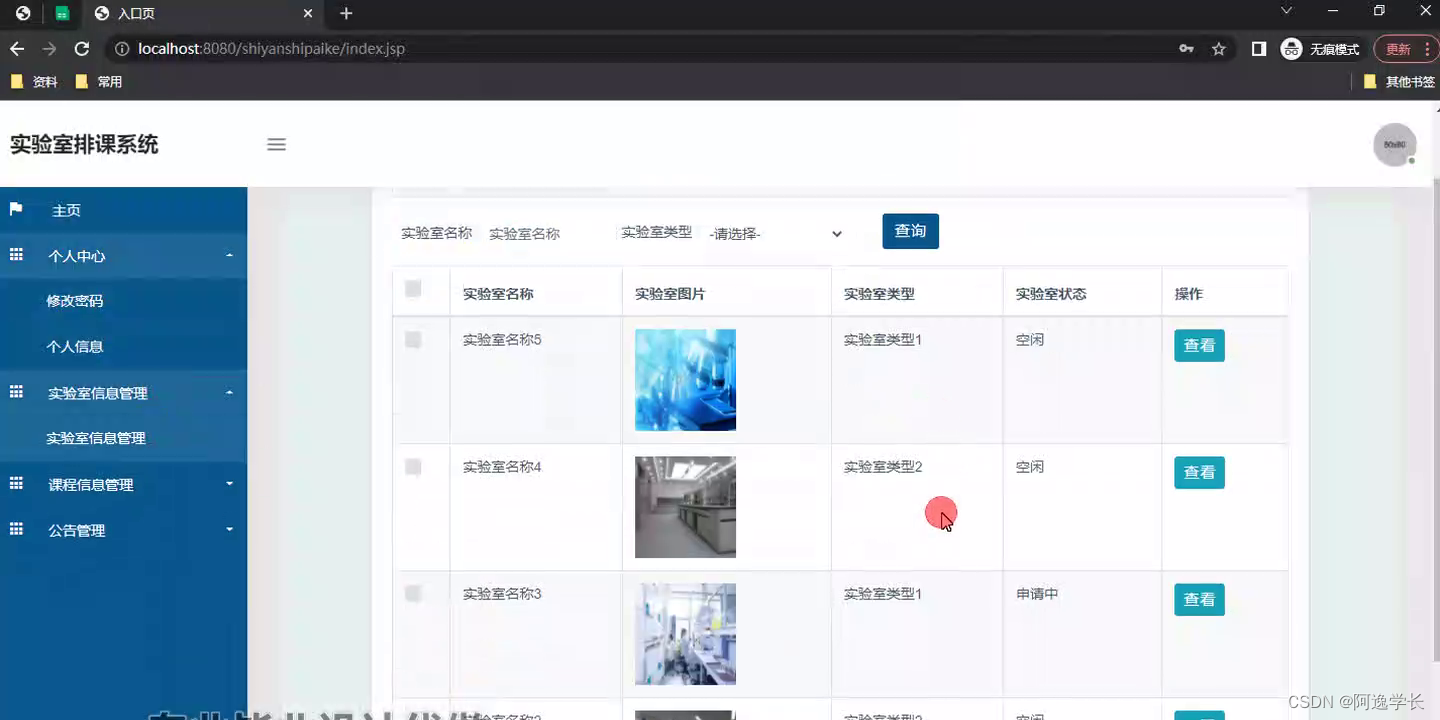Click 查看 for 实验室名称4

pyautogui.click(x=1199, y=473)
